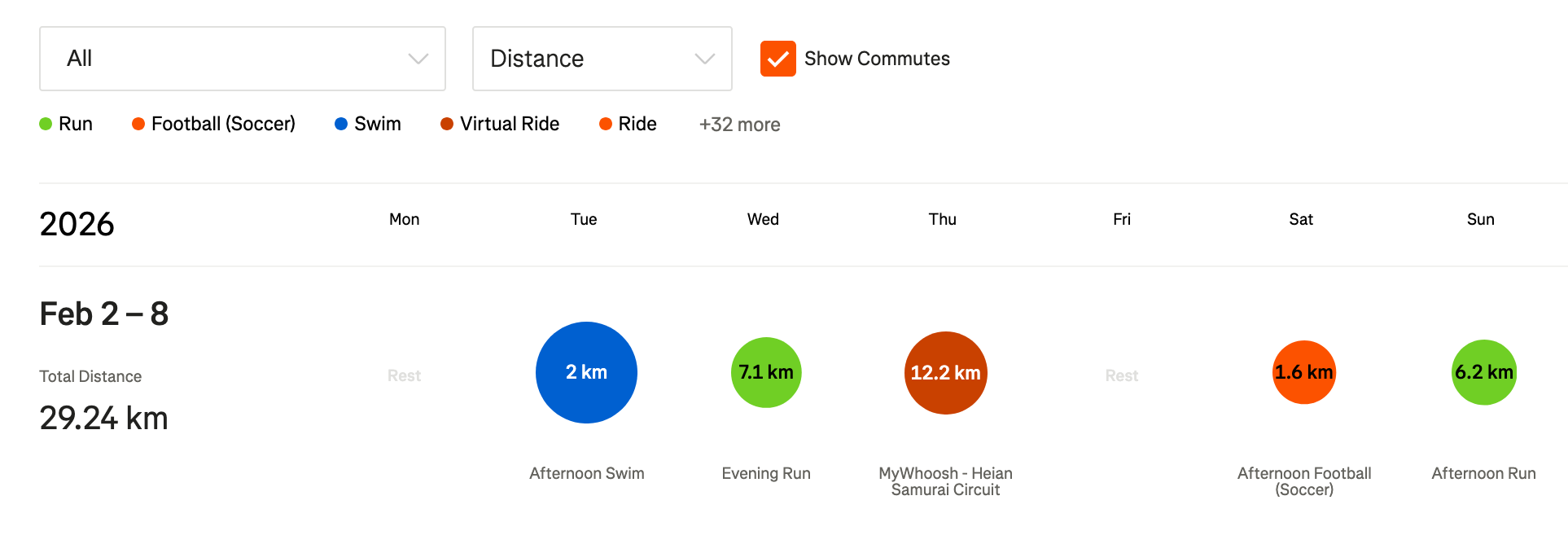Viewport: 1568px width, 544px height.
Task: Click the orange 1.6 km football bubble
Action: pyautogui.click(x=1304, y=372)
